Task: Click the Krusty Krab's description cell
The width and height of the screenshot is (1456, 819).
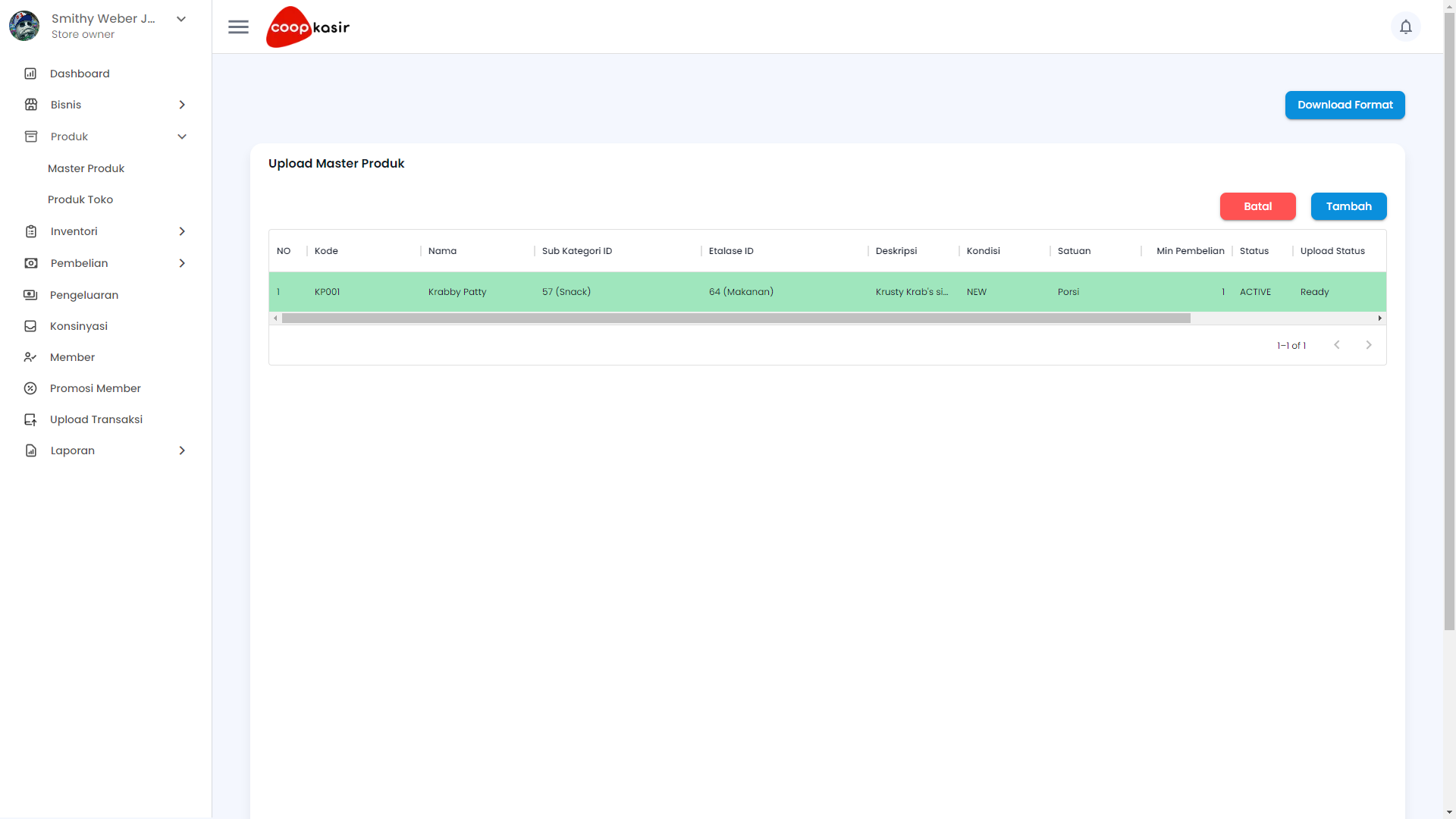Action: click(x=914, y=292)
